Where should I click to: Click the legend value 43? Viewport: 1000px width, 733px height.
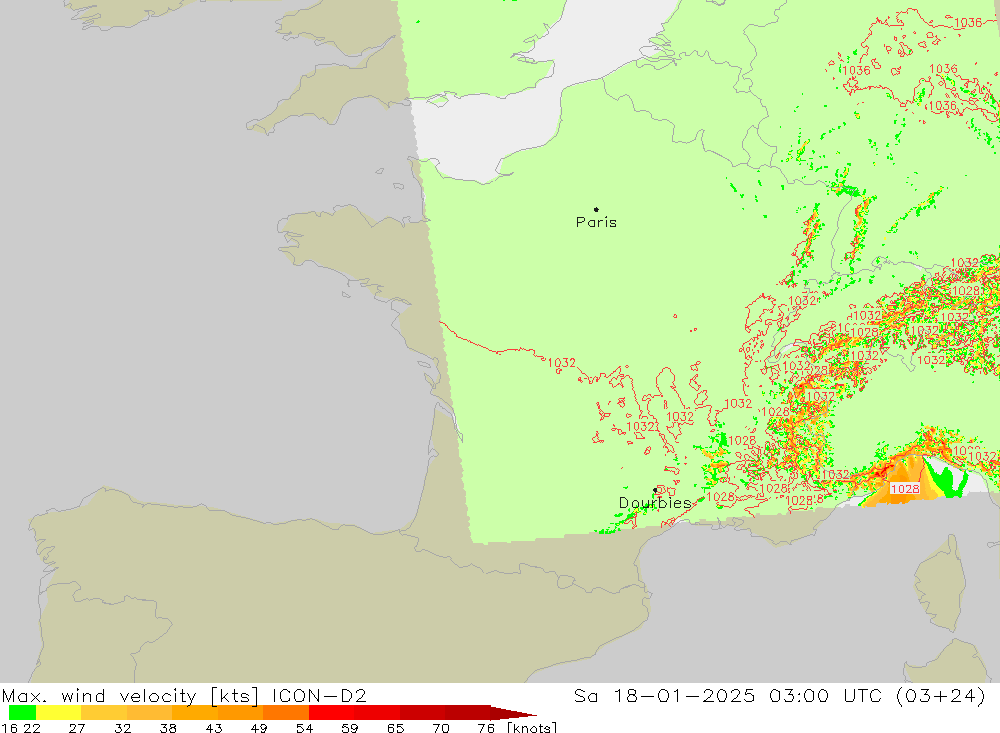[214, 727]
